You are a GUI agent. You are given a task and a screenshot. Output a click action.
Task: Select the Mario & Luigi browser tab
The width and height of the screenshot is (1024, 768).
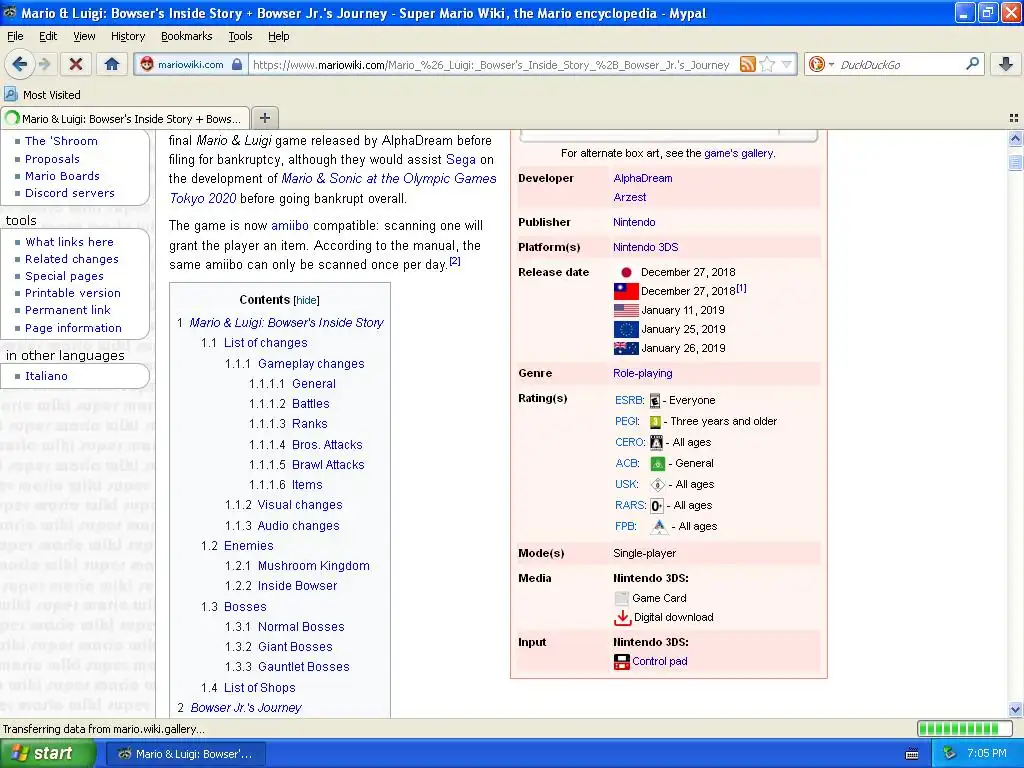(125, 118)
